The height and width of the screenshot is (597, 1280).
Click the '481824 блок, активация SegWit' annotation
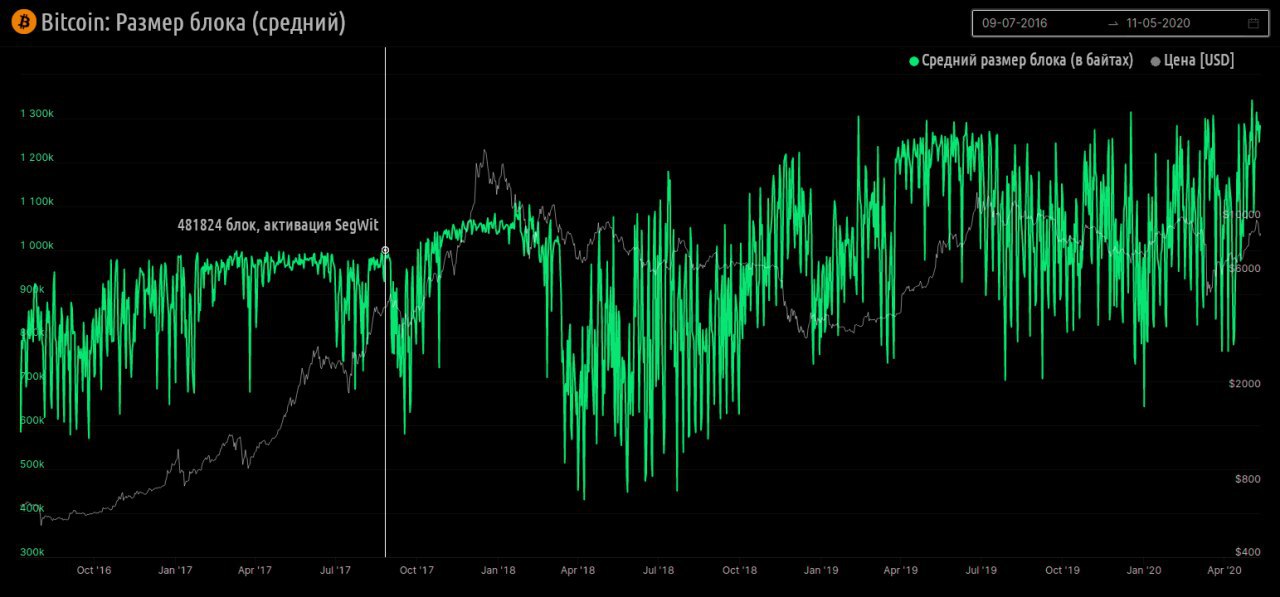278,225
